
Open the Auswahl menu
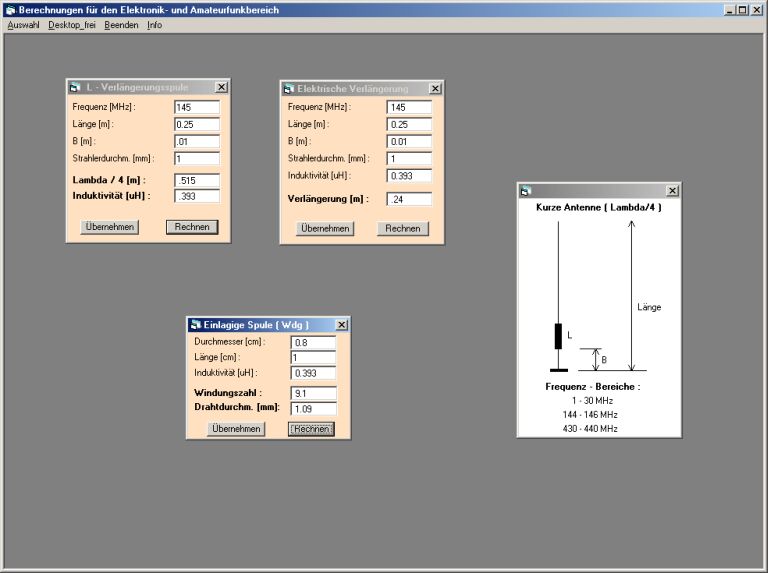click(23, 25)
